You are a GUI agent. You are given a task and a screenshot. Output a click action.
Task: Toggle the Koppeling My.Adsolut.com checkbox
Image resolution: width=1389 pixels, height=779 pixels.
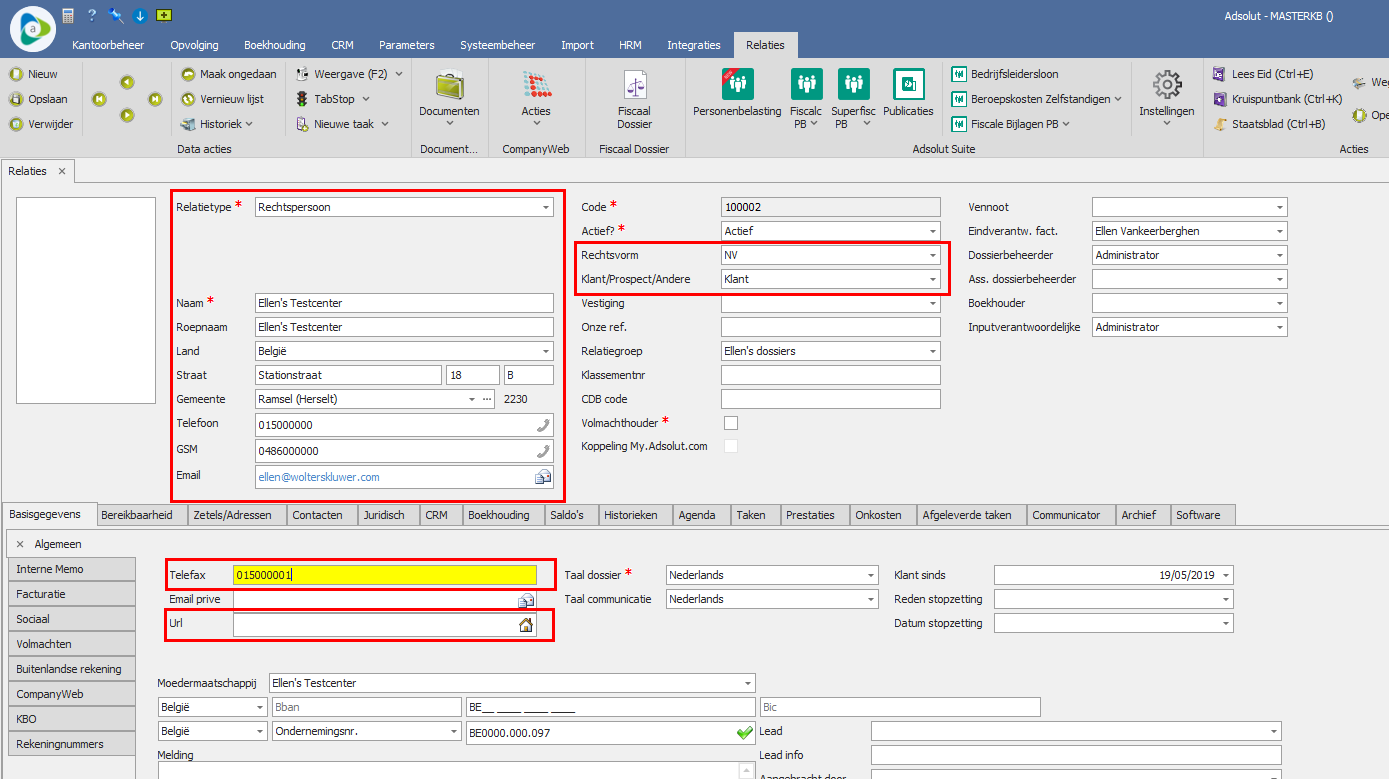731,446
